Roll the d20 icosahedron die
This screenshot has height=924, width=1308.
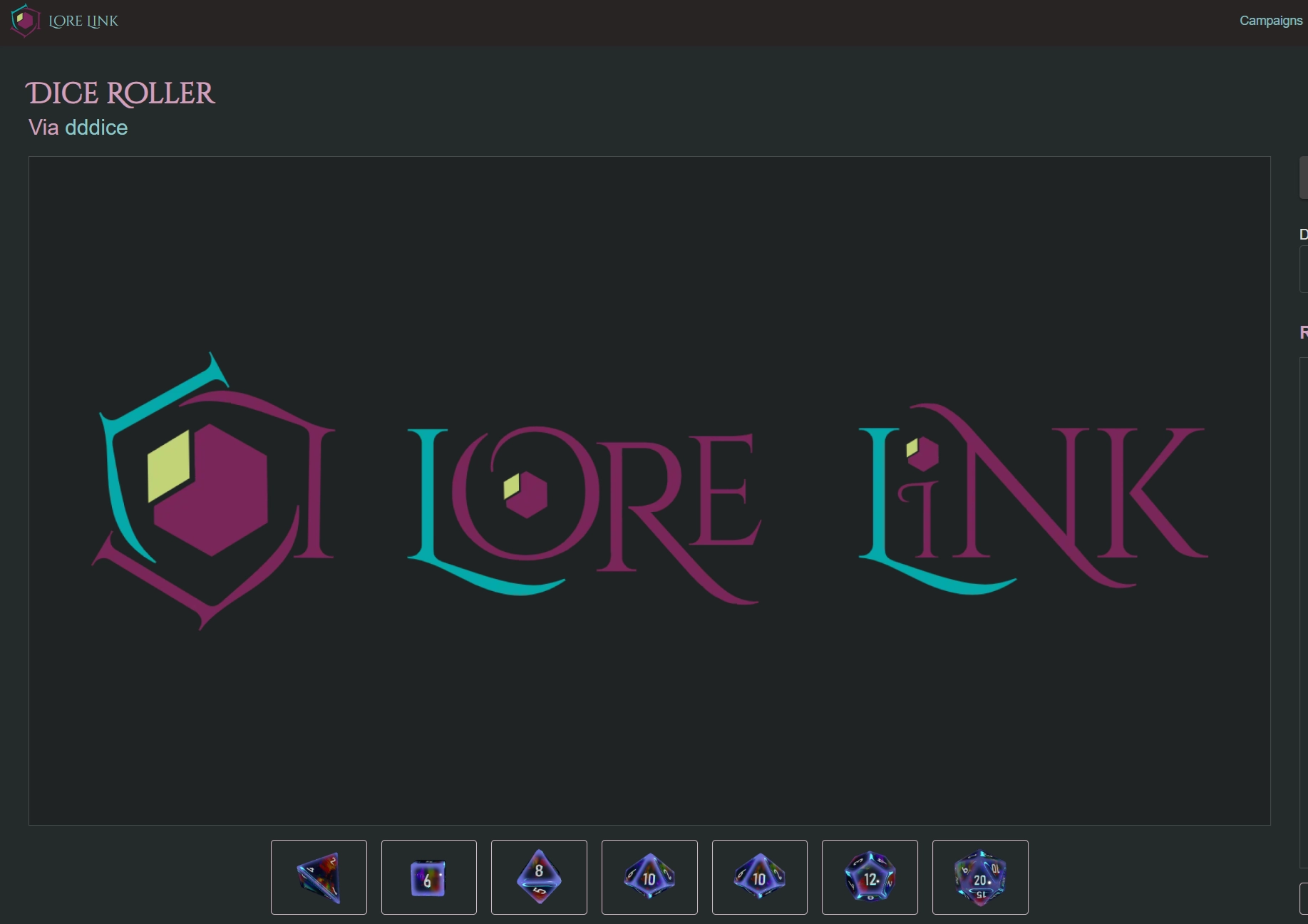click(980, 877)
